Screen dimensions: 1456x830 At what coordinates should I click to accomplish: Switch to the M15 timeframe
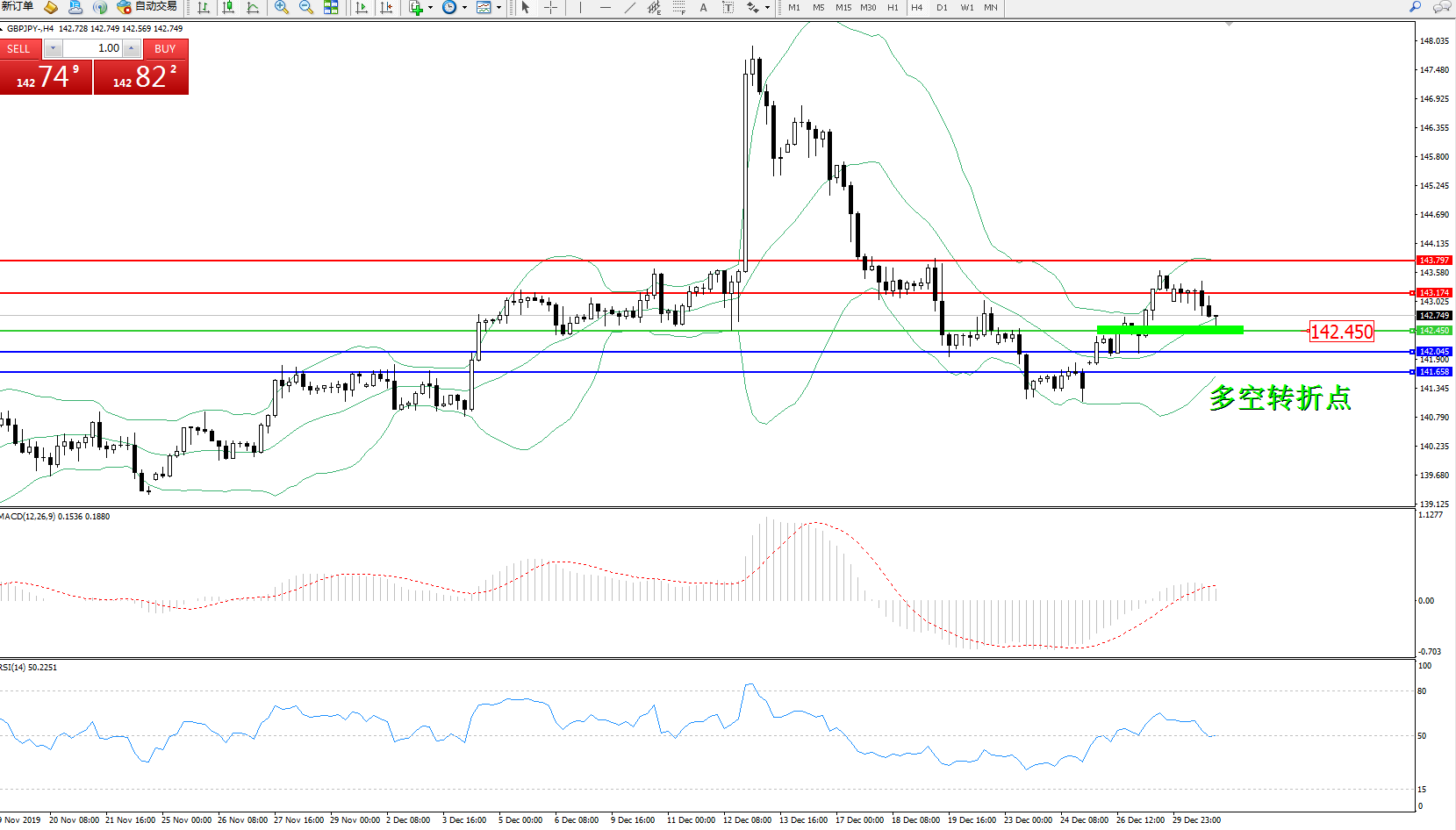click(x=843, y=8)
